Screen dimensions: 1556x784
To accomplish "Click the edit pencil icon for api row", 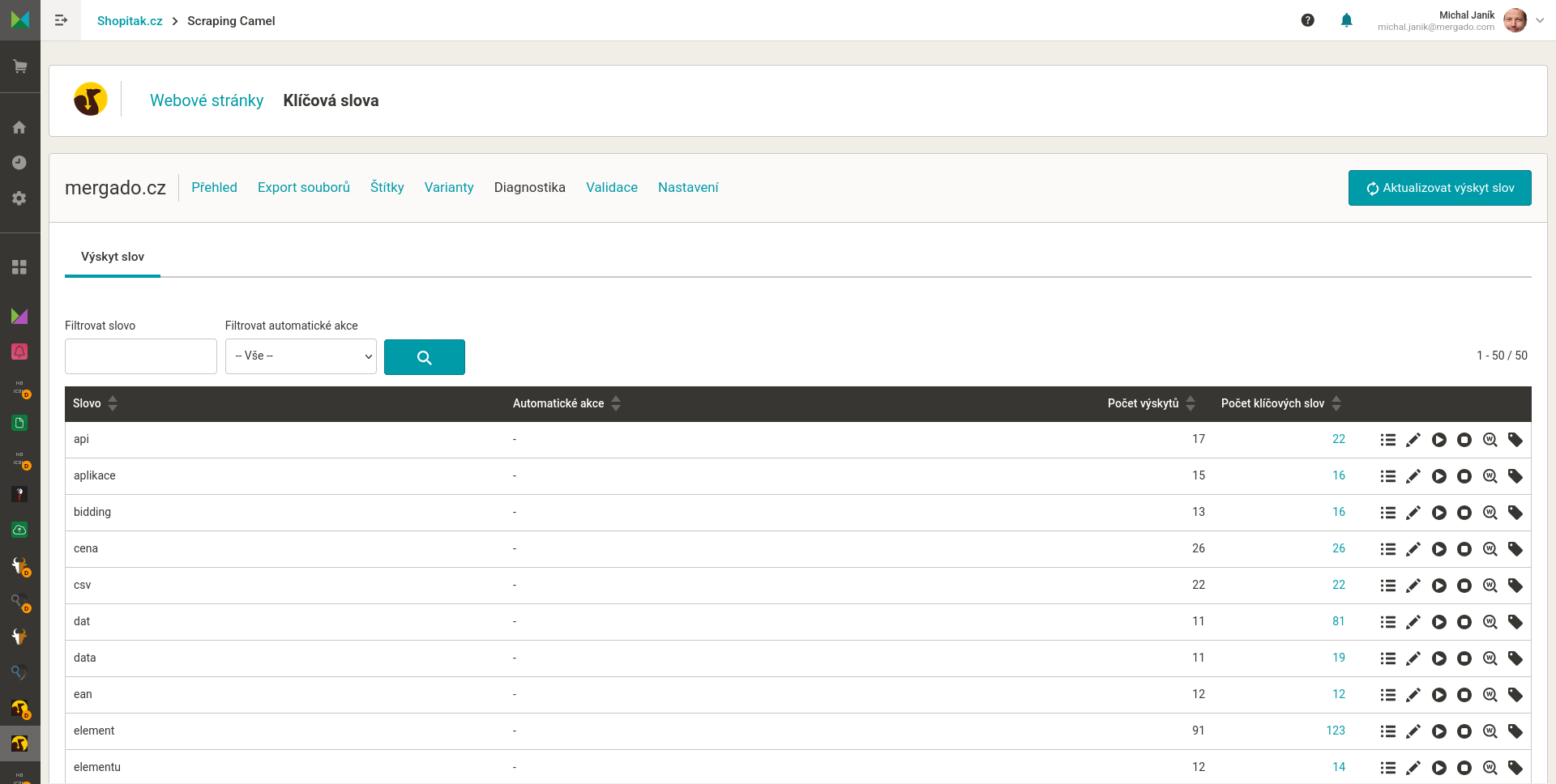I will (1413, 440).
